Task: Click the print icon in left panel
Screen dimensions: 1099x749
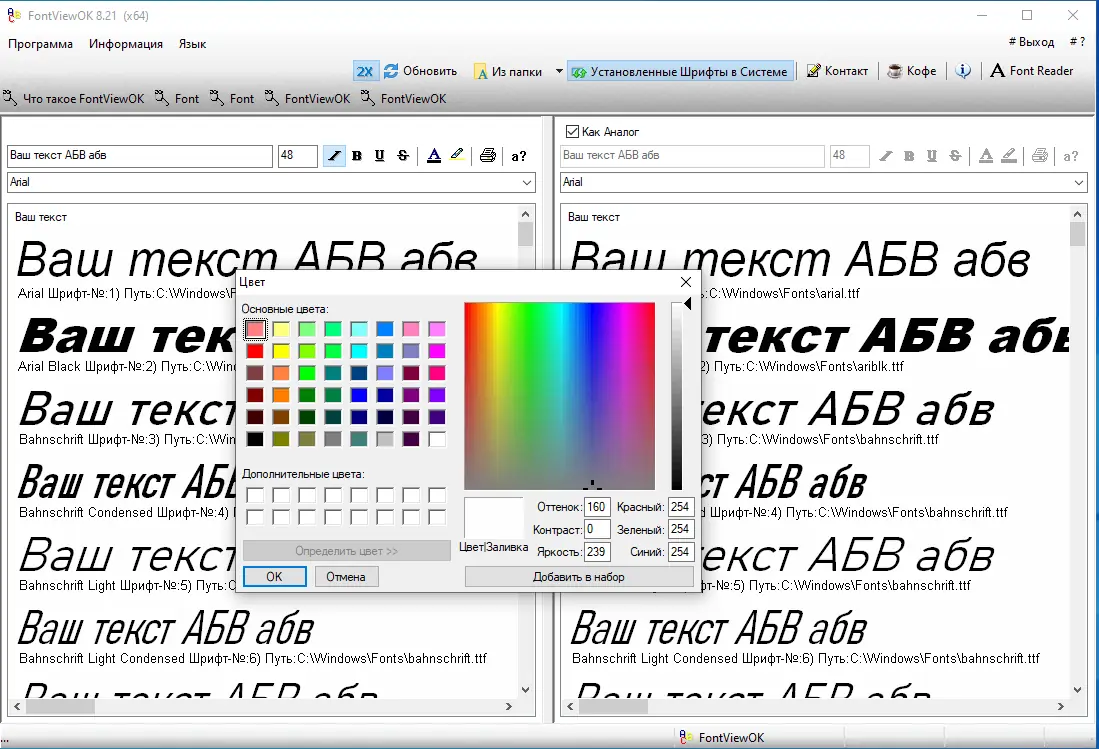Action: point(488,156)
